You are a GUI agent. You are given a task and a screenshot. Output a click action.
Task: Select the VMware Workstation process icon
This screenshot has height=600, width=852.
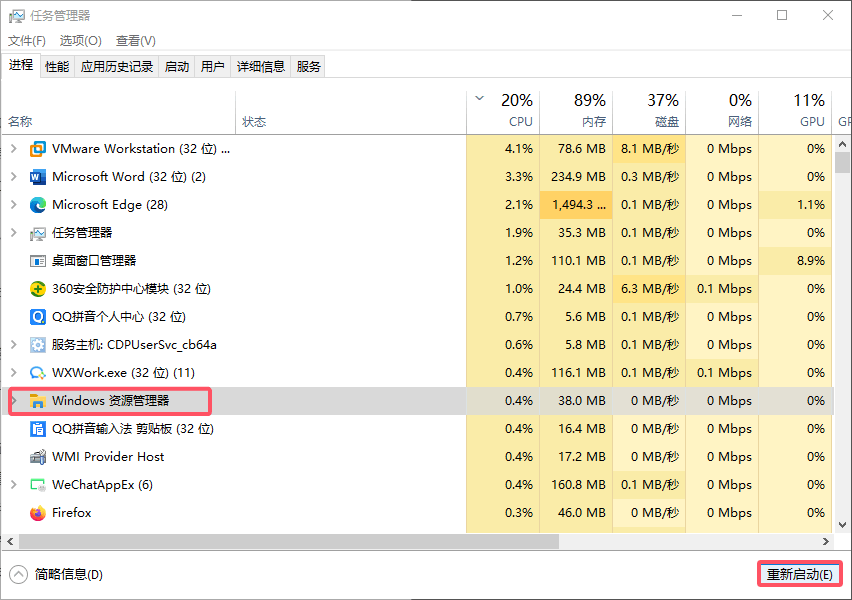click(x=38, y=148)
